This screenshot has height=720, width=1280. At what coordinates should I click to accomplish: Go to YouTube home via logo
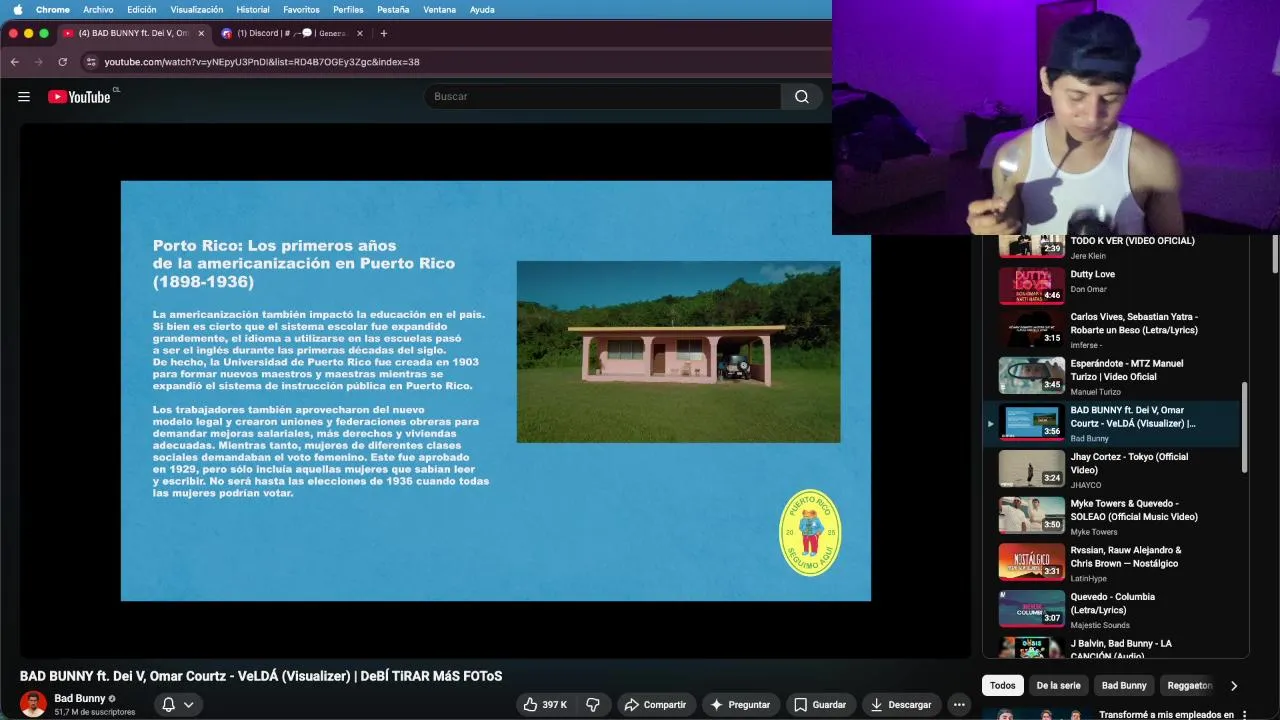[x=80, y=97]
